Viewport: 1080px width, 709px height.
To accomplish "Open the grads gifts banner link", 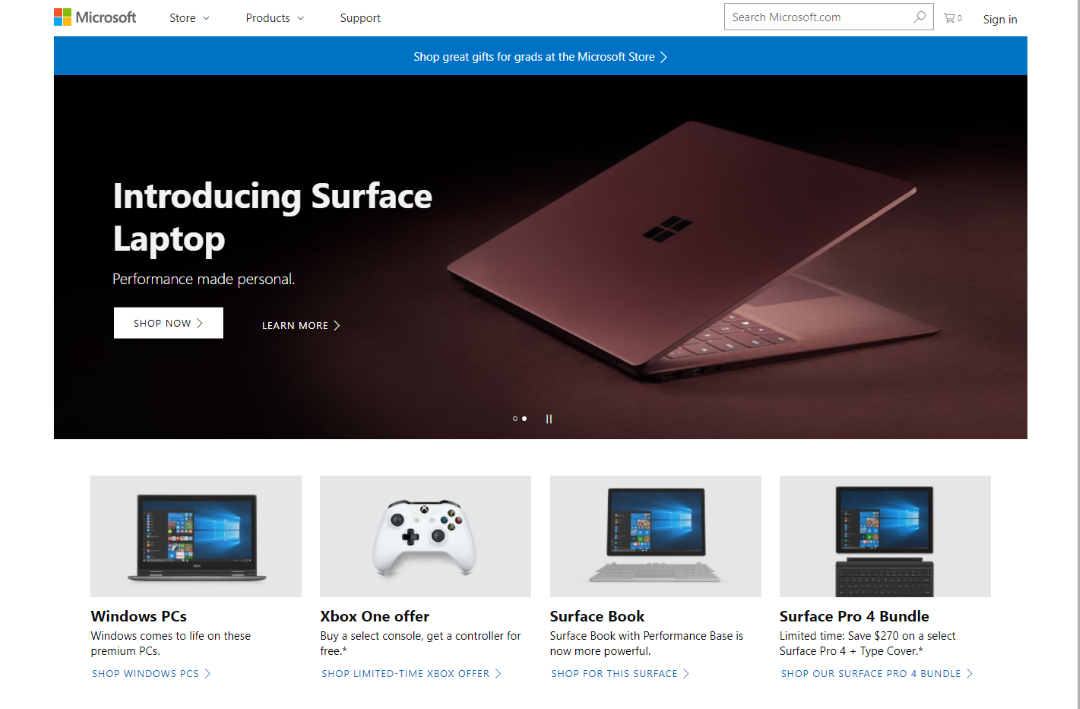I will (540, 56).
